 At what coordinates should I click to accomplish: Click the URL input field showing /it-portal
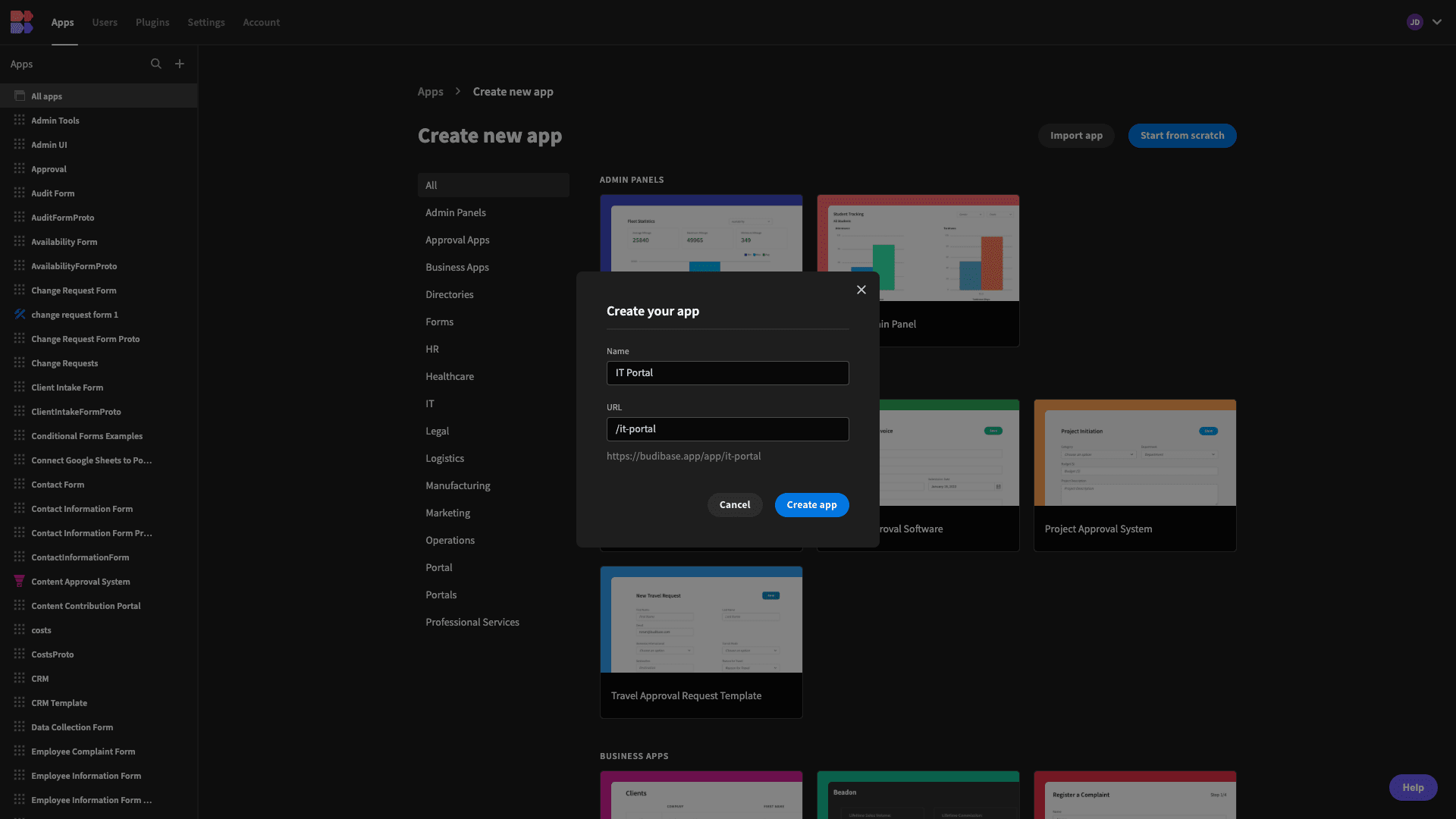(x=728, y=429)
